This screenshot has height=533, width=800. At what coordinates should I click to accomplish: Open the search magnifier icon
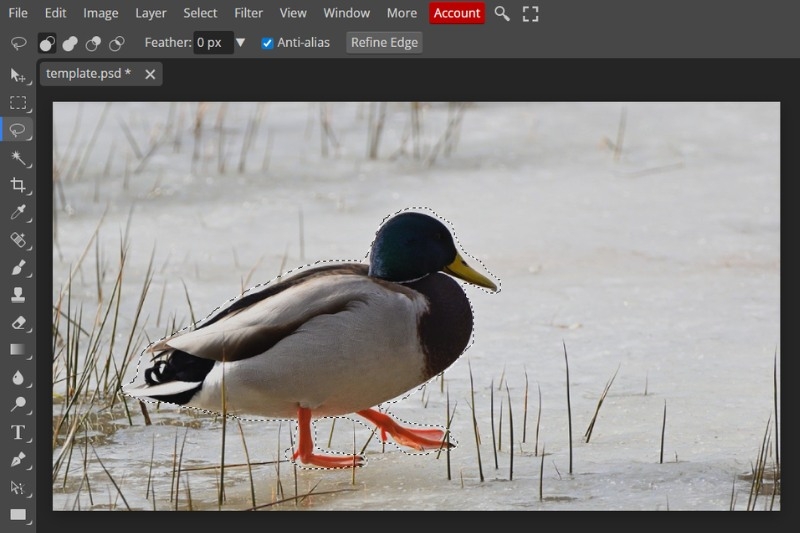[x=502, y=14]
